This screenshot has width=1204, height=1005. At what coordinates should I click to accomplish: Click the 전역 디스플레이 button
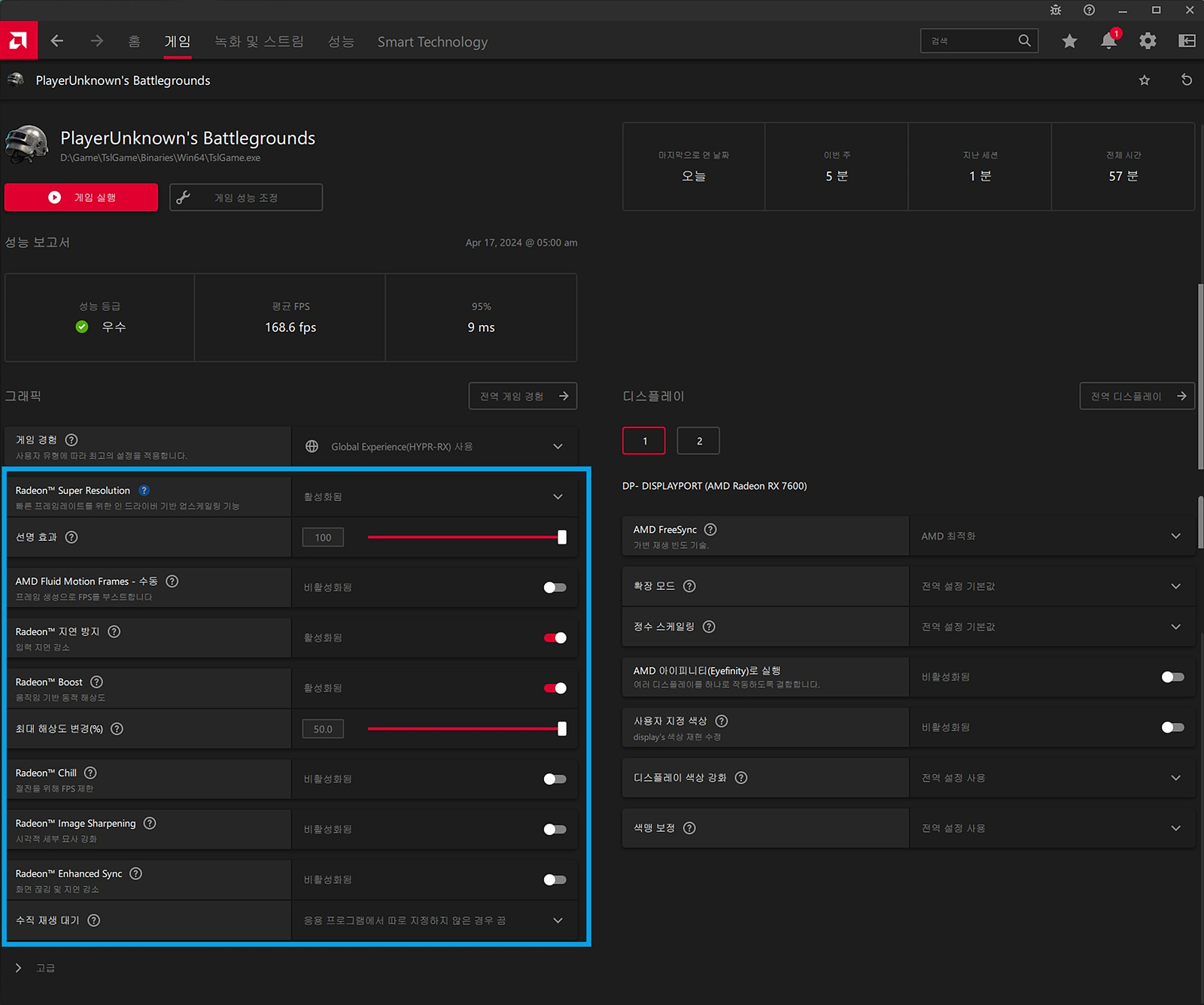1136,396
